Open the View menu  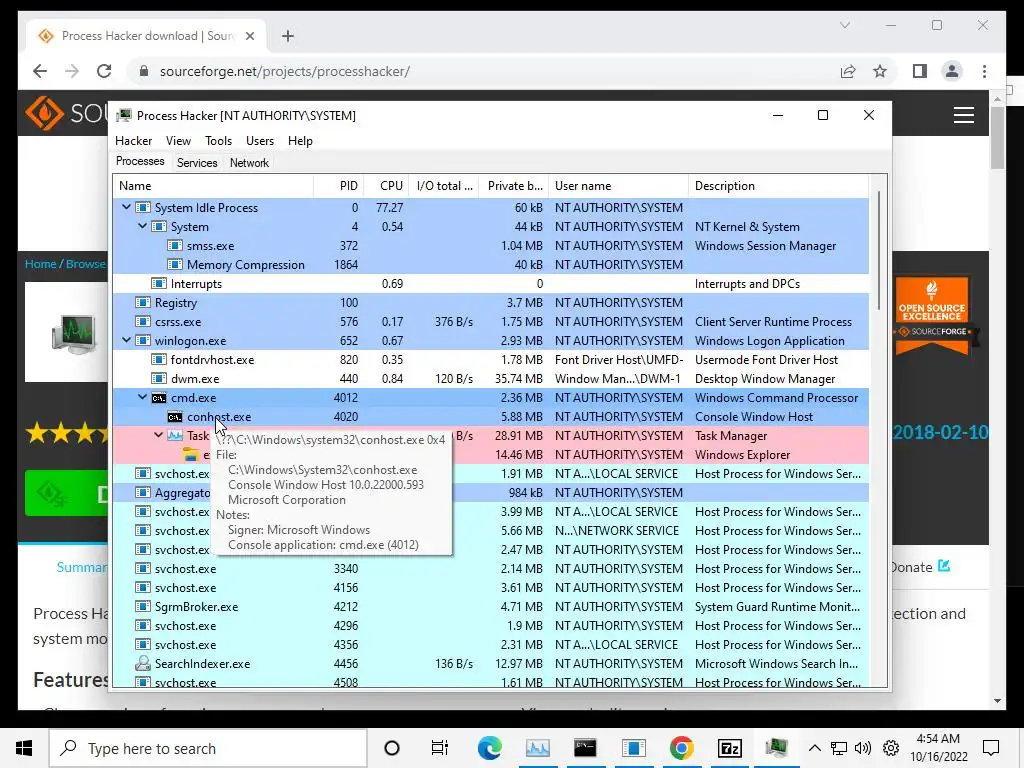178,140
